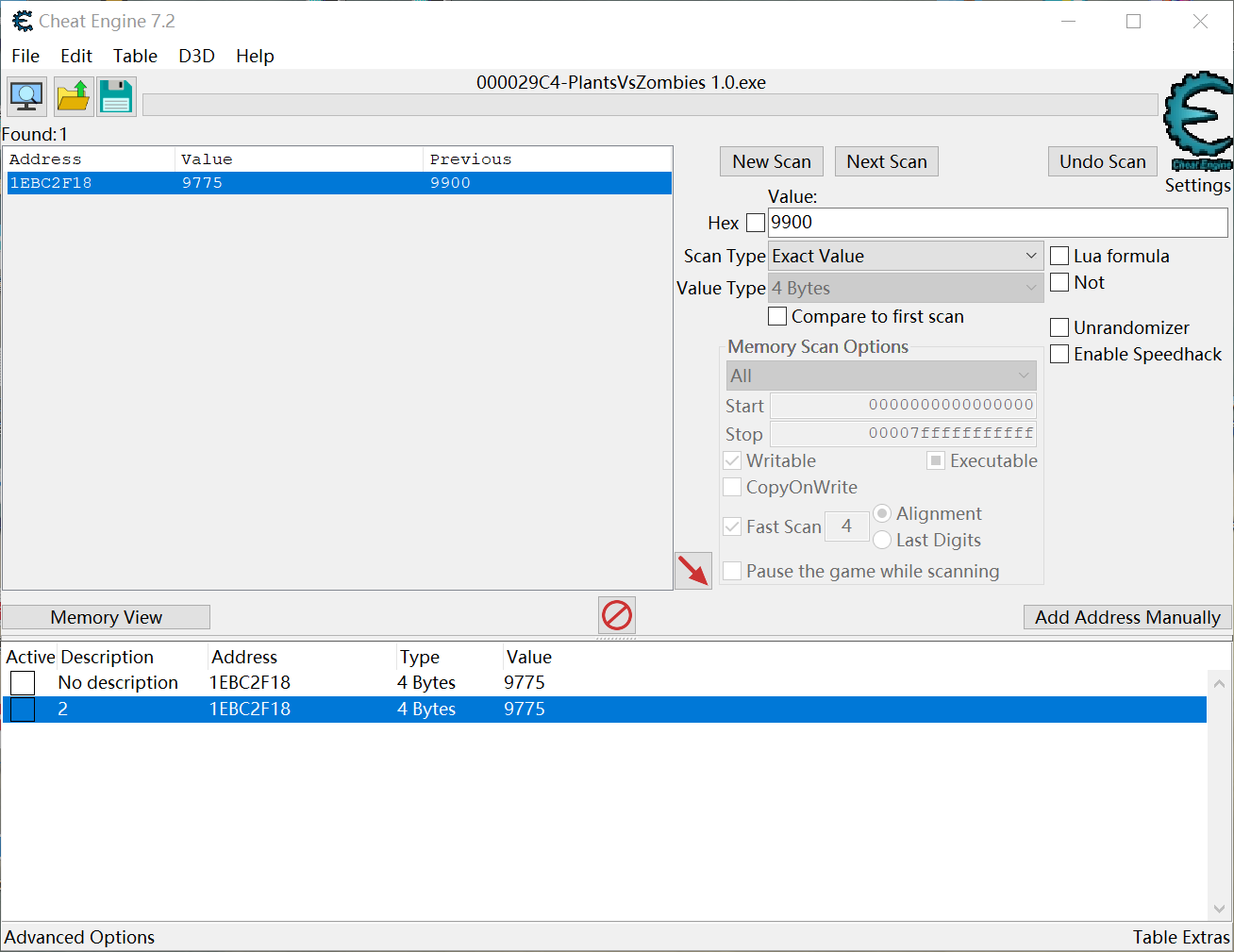This screenshot has height=952, width=1234.
Task: Open the Edit menu
Action: (76, 56)
